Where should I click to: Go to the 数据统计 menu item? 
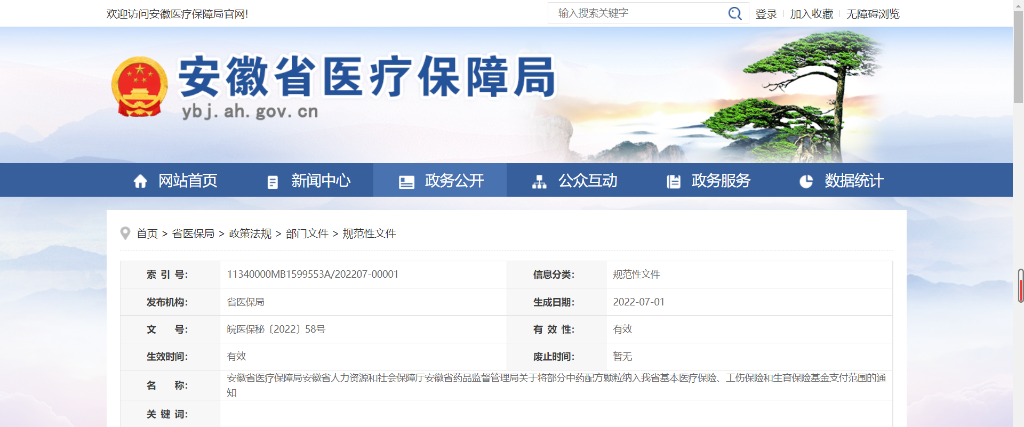point(854,181)
